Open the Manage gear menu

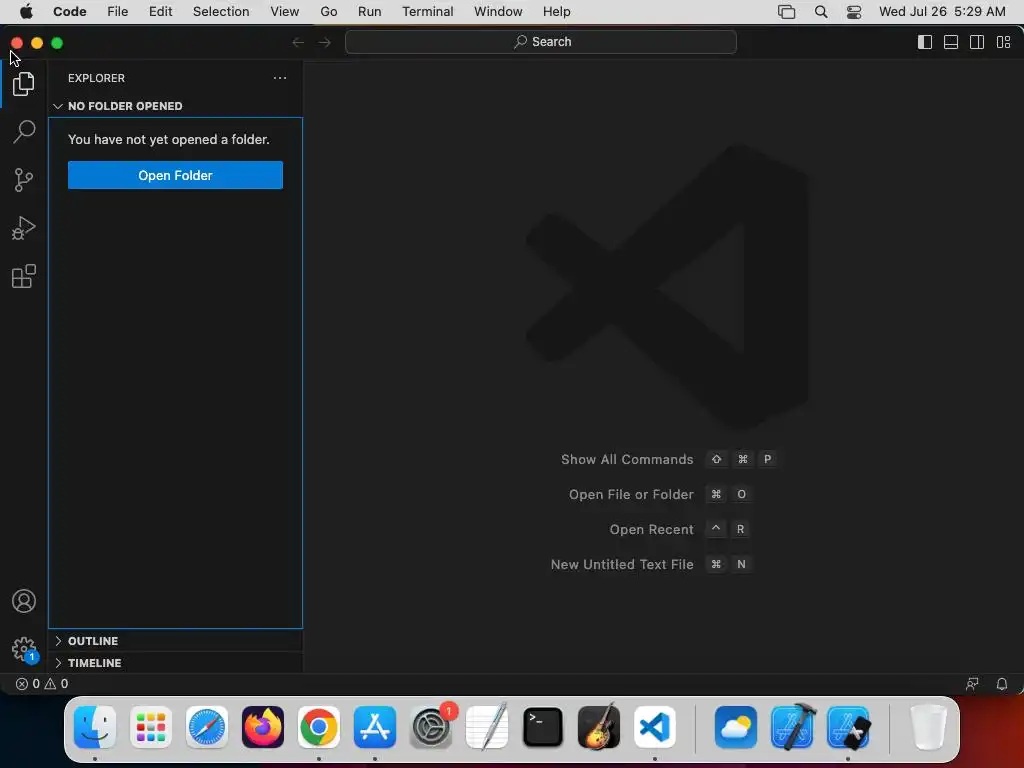pyautogui.click(x=24, y=649)
